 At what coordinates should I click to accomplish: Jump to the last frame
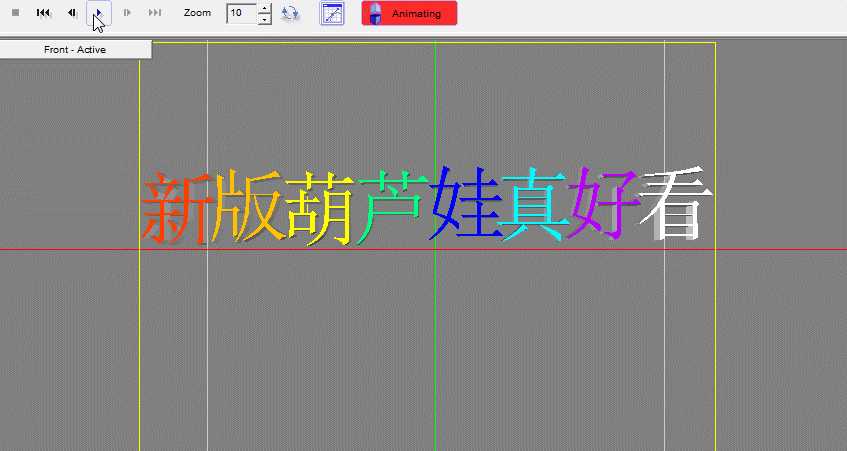click(x=154, y=12)
